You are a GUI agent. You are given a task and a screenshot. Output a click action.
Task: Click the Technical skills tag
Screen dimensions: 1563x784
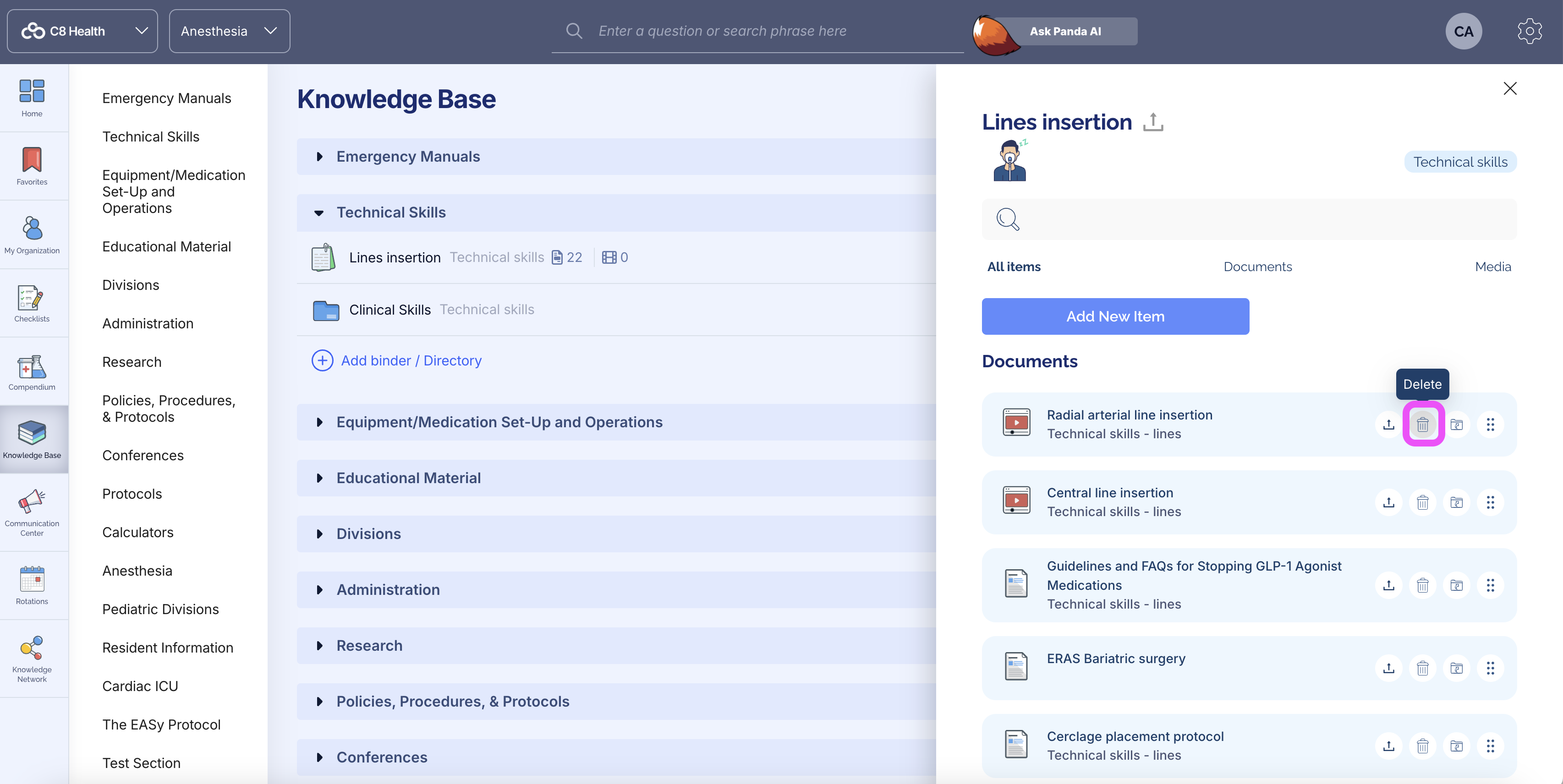tap(1460, 162)
